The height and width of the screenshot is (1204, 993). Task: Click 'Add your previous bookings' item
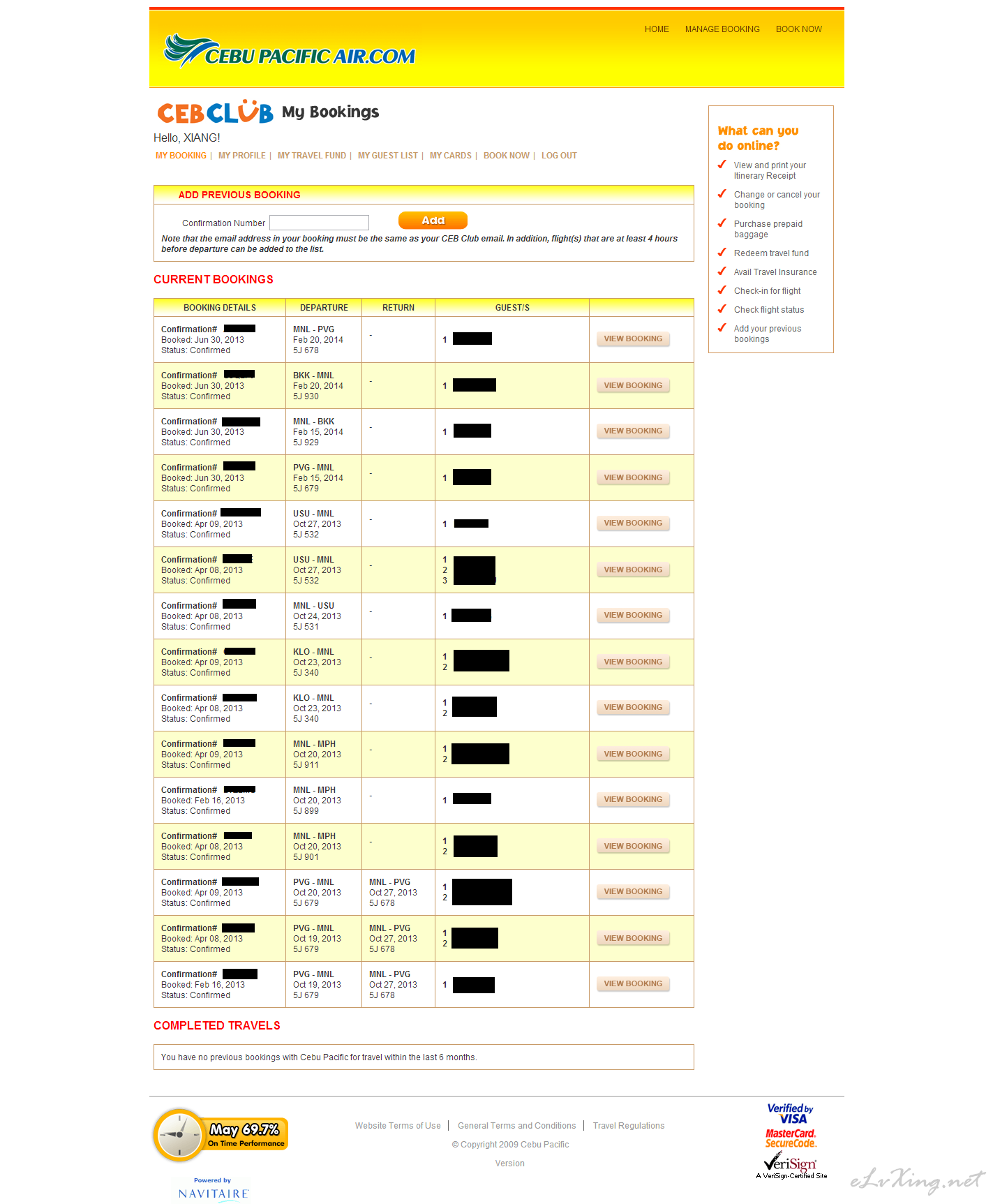(768, 334)
